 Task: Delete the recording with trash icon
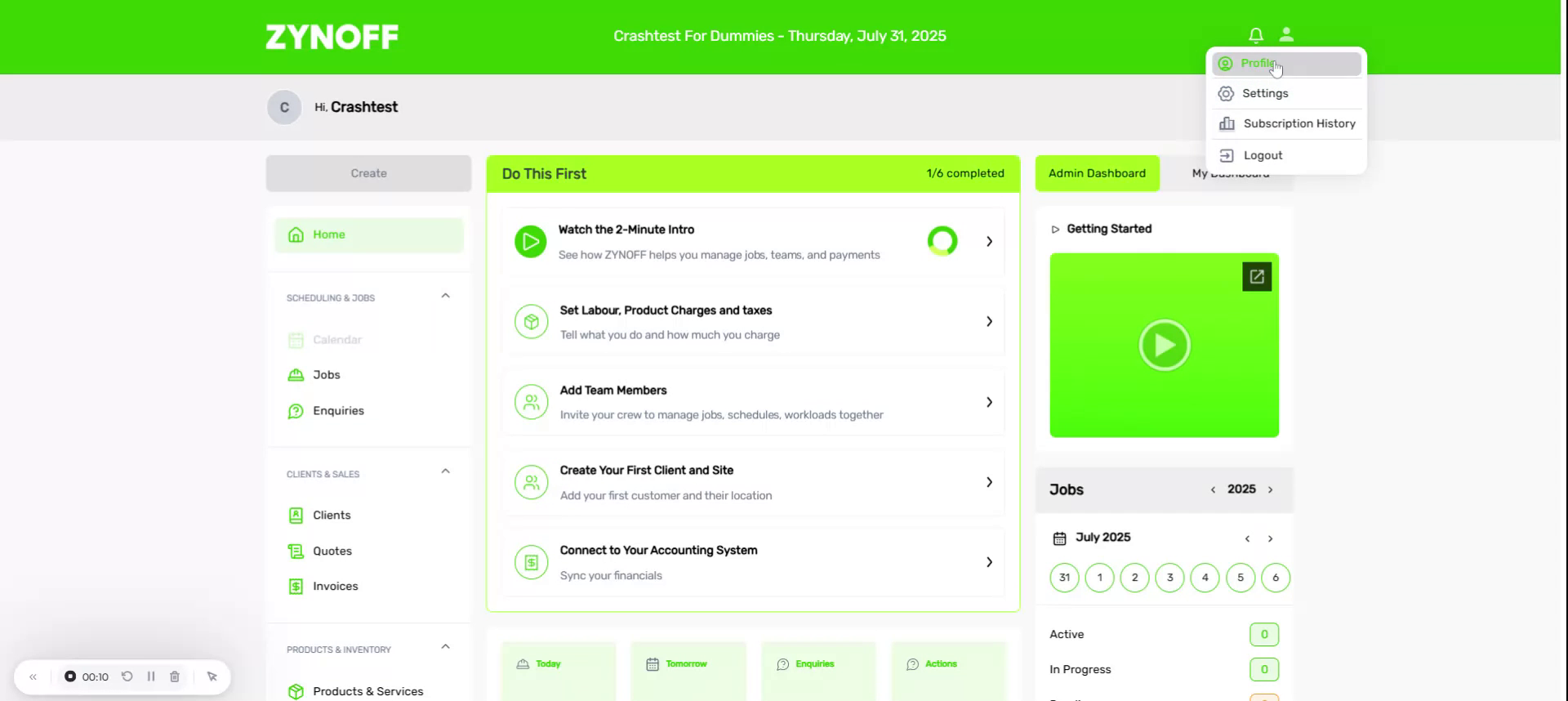click(x=174, y=676)
